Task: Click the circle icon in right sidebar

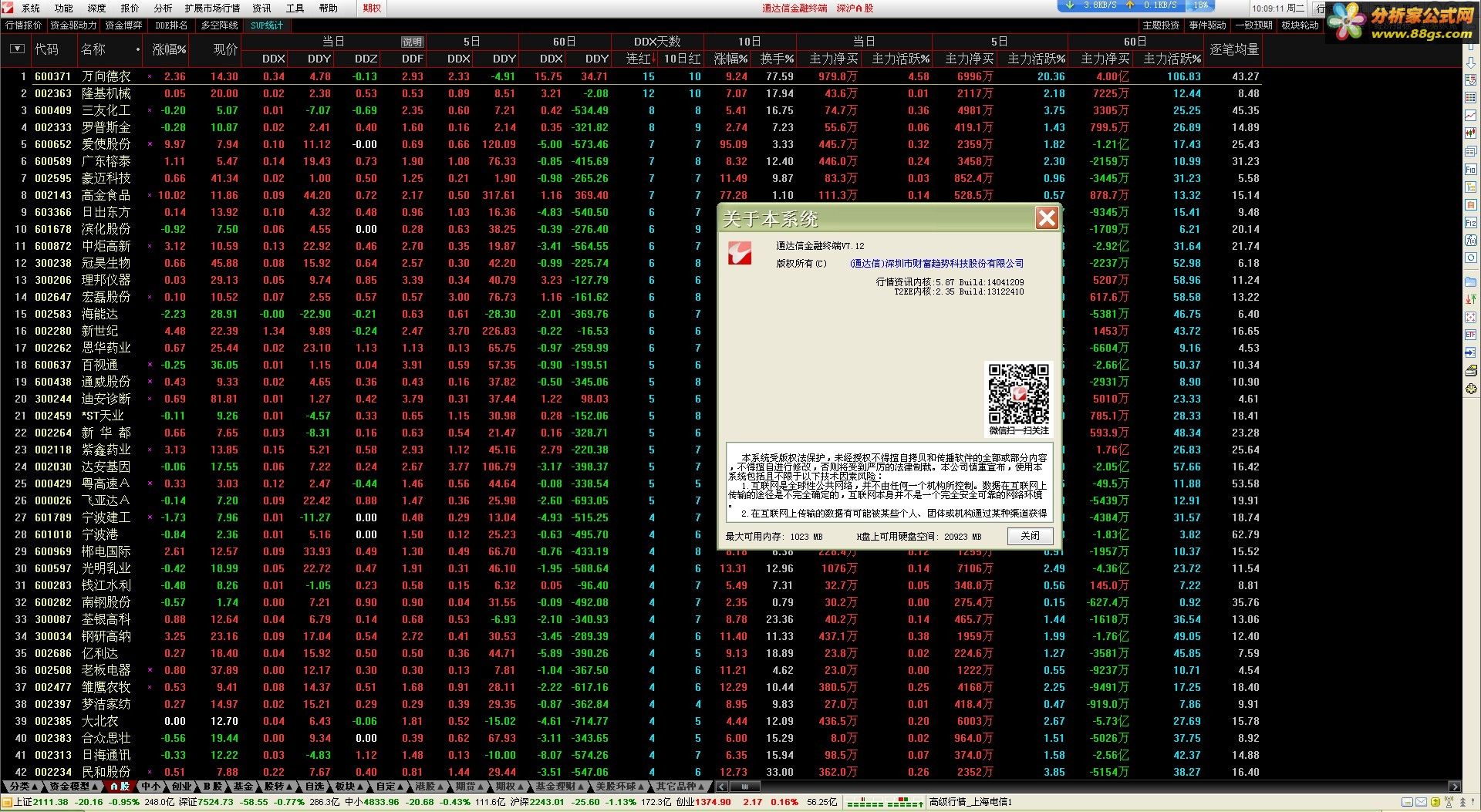Action: click(x=1470, y=258)
